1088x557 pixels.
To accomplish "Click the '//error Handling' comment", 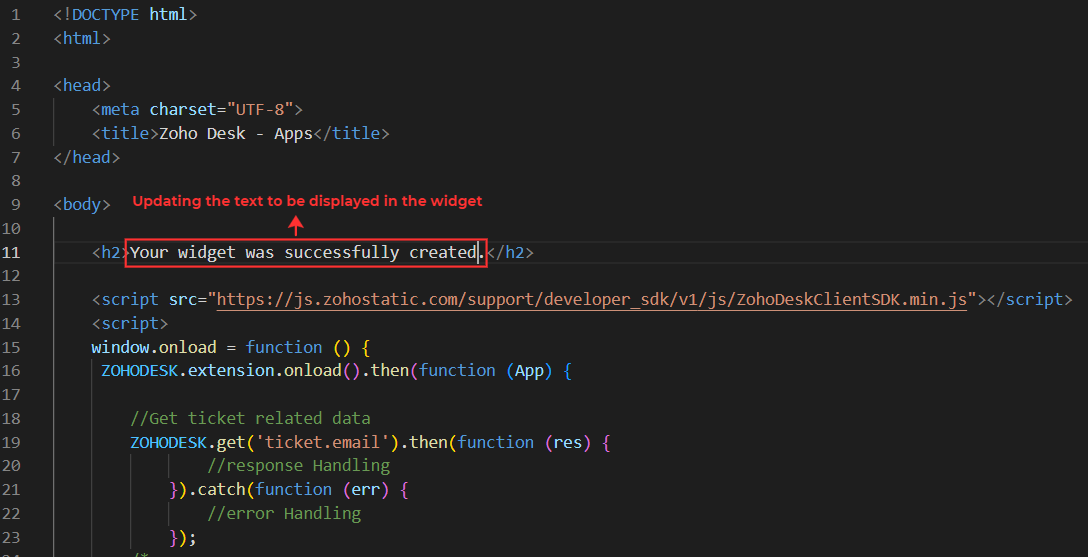I will click(x=284, y=513).
